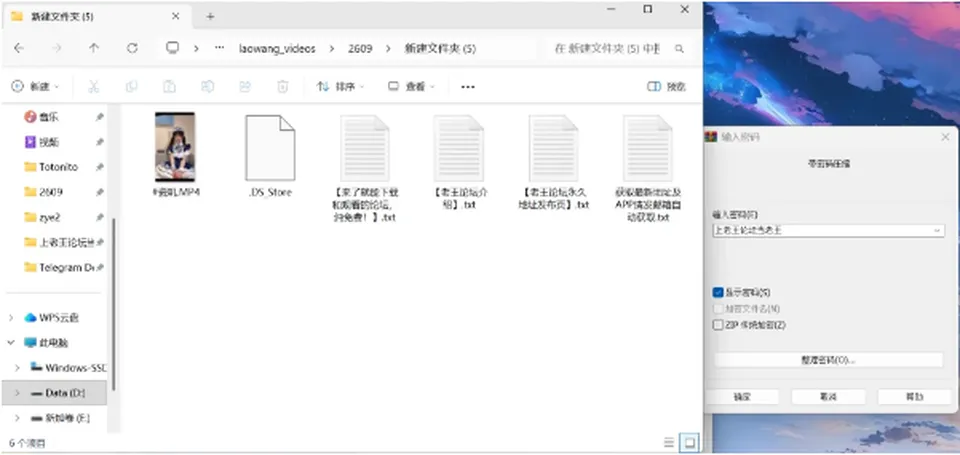Expand the WPS云盘 tree node
Image resolution: width=960 pixels, height=455 pixels.
point(11,318)
